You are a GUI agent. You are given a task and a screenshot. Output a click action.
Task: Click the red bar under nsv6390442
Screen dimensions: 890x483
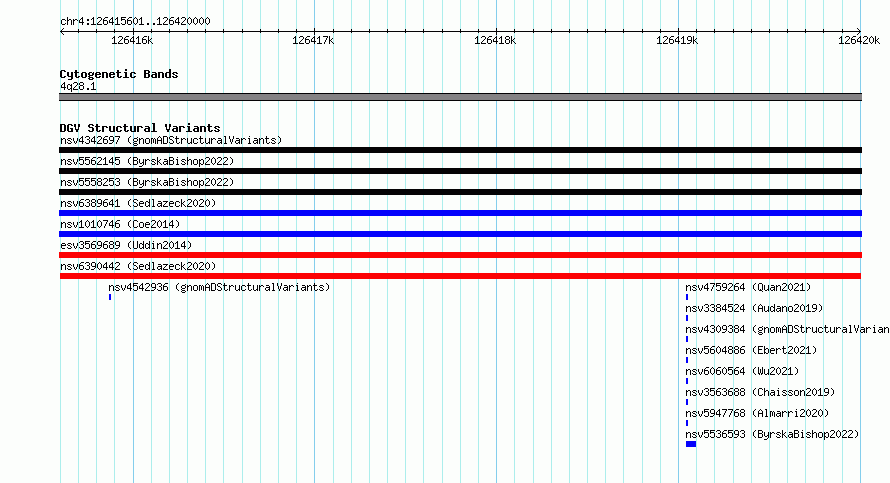[x=460, y=276]
